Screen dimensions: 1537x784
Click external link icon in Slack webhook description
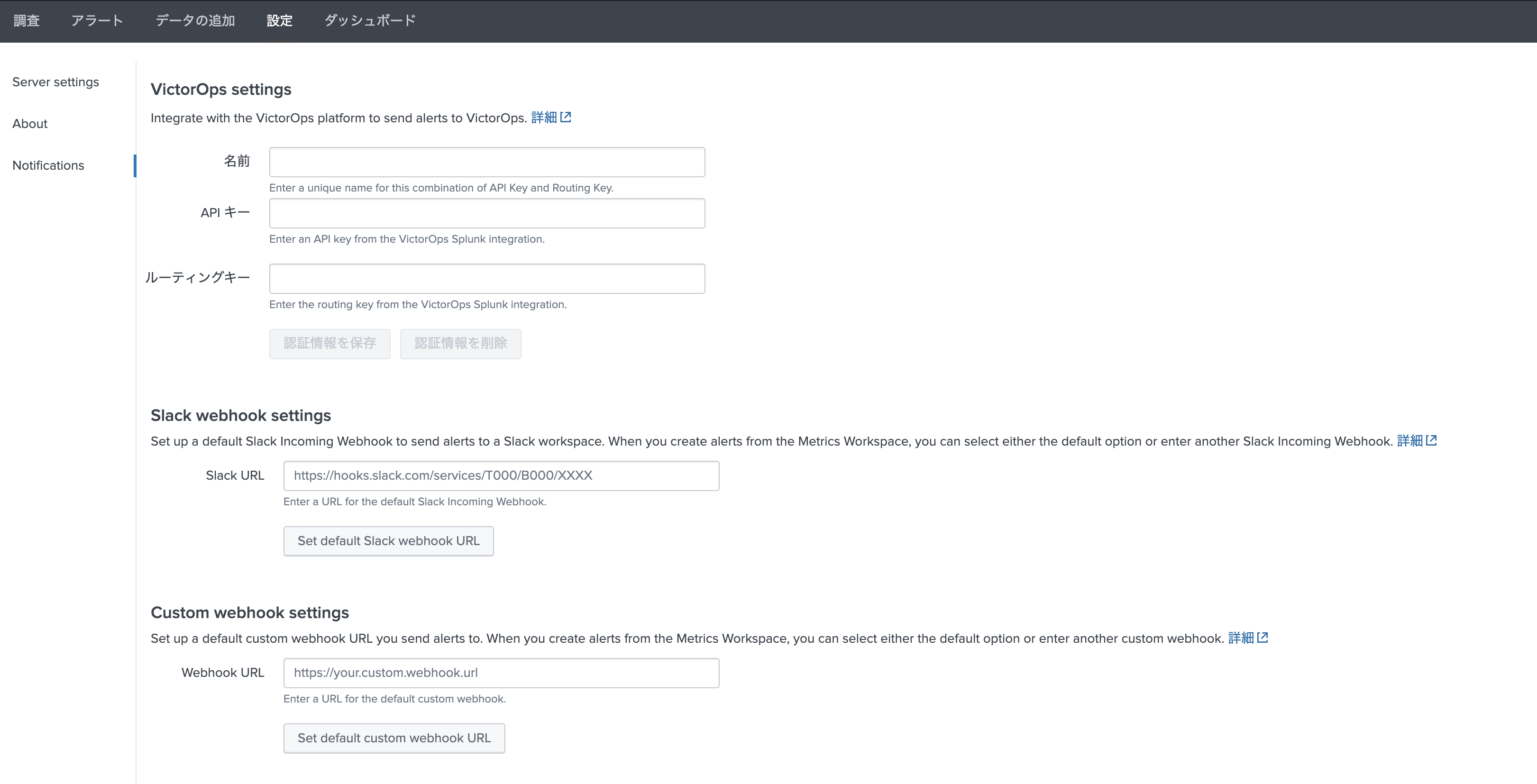point(1431,440)
